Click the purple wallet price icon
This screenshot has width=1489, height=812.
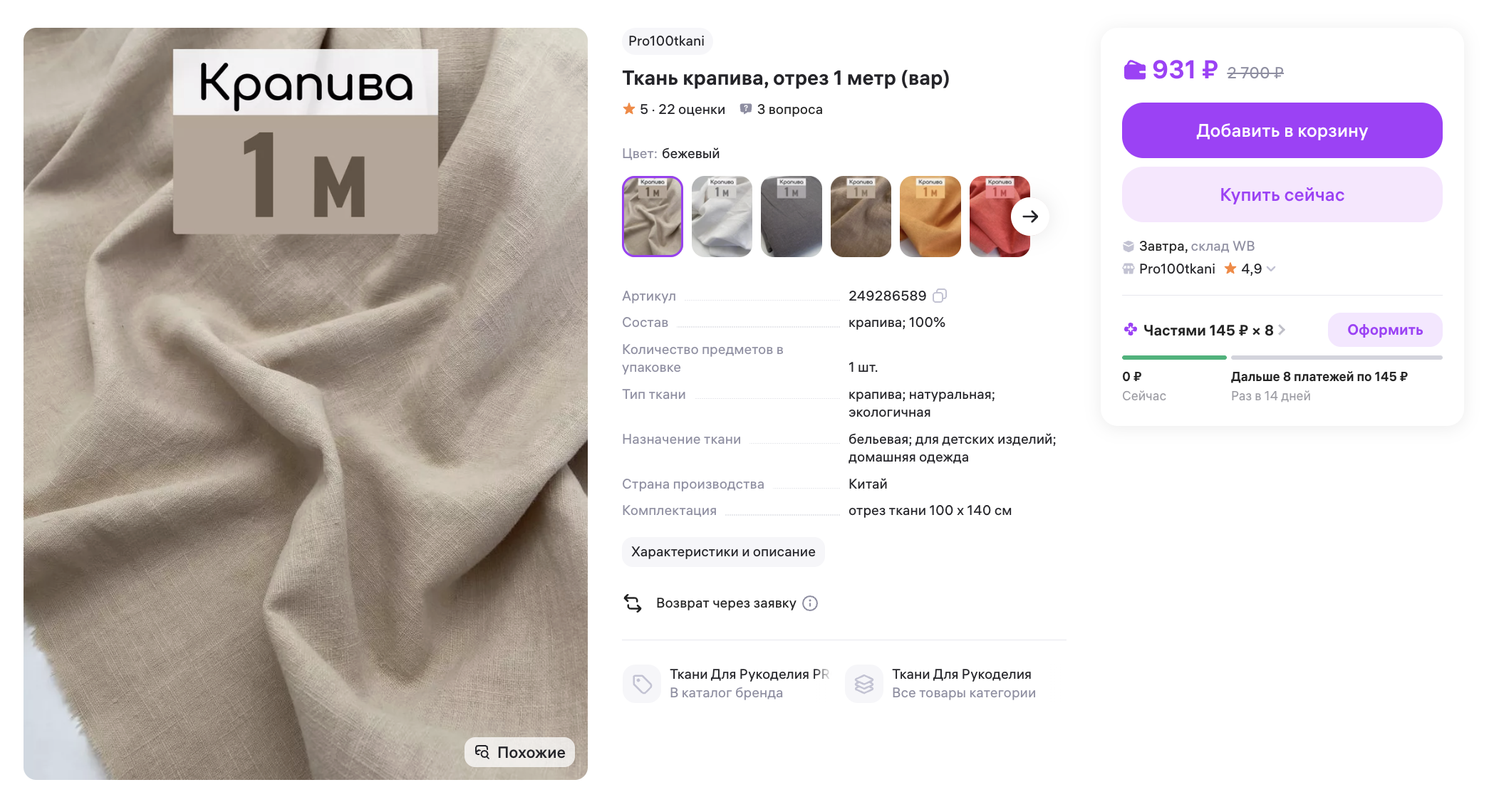point(1134,71)
